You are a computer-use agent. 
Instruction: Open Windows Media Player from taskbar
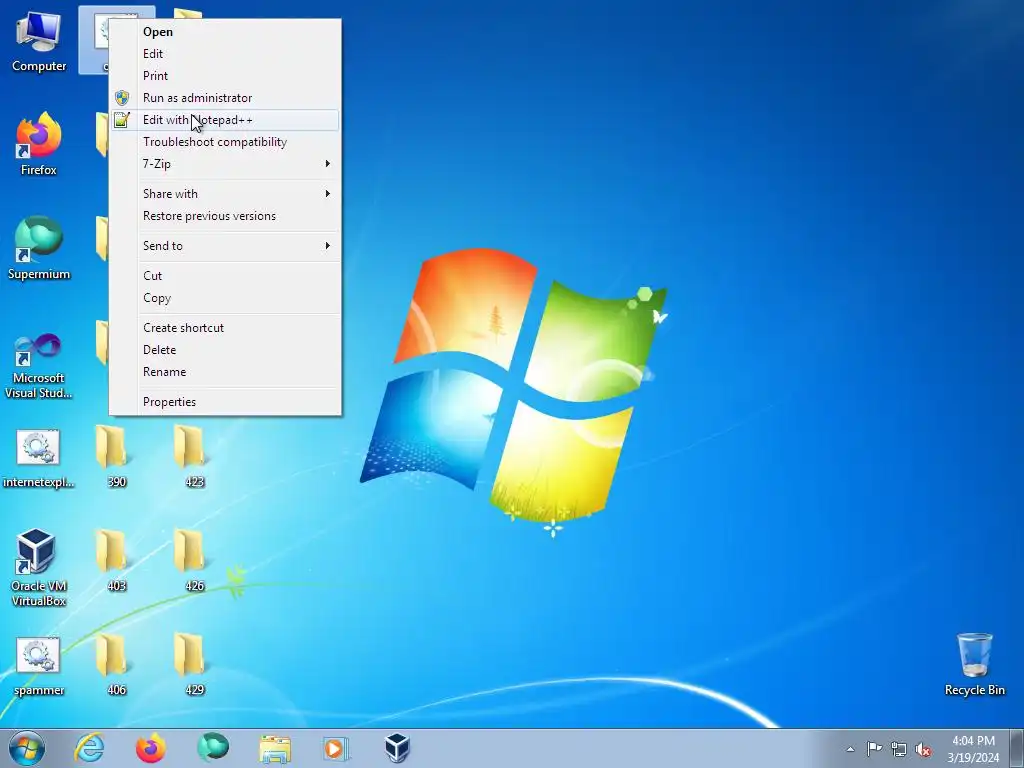point(336,748)
